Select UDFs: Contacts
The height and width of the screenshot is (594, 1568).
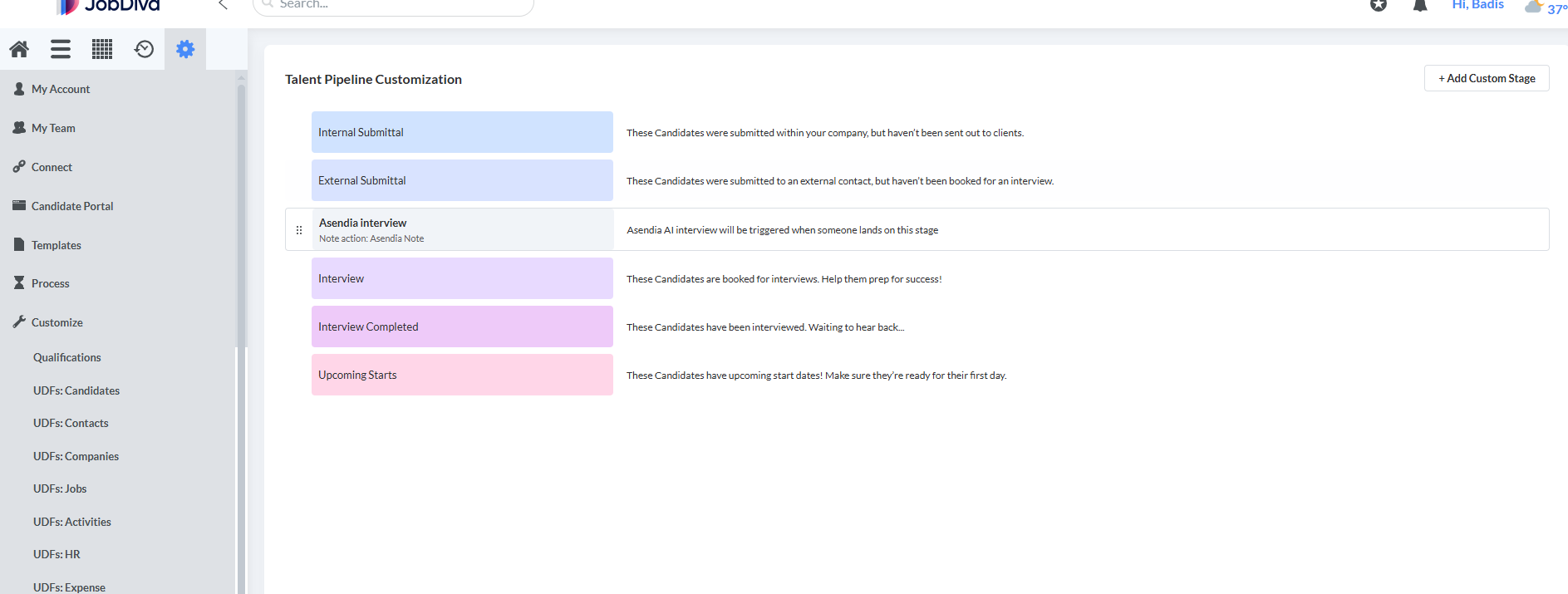(x=71, y=423)
